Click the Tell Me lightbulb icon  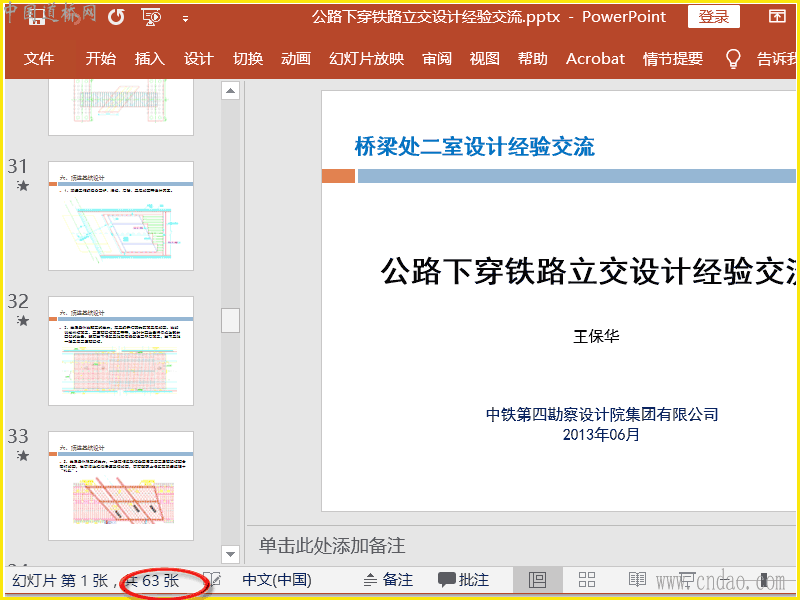tap(733, 59)
